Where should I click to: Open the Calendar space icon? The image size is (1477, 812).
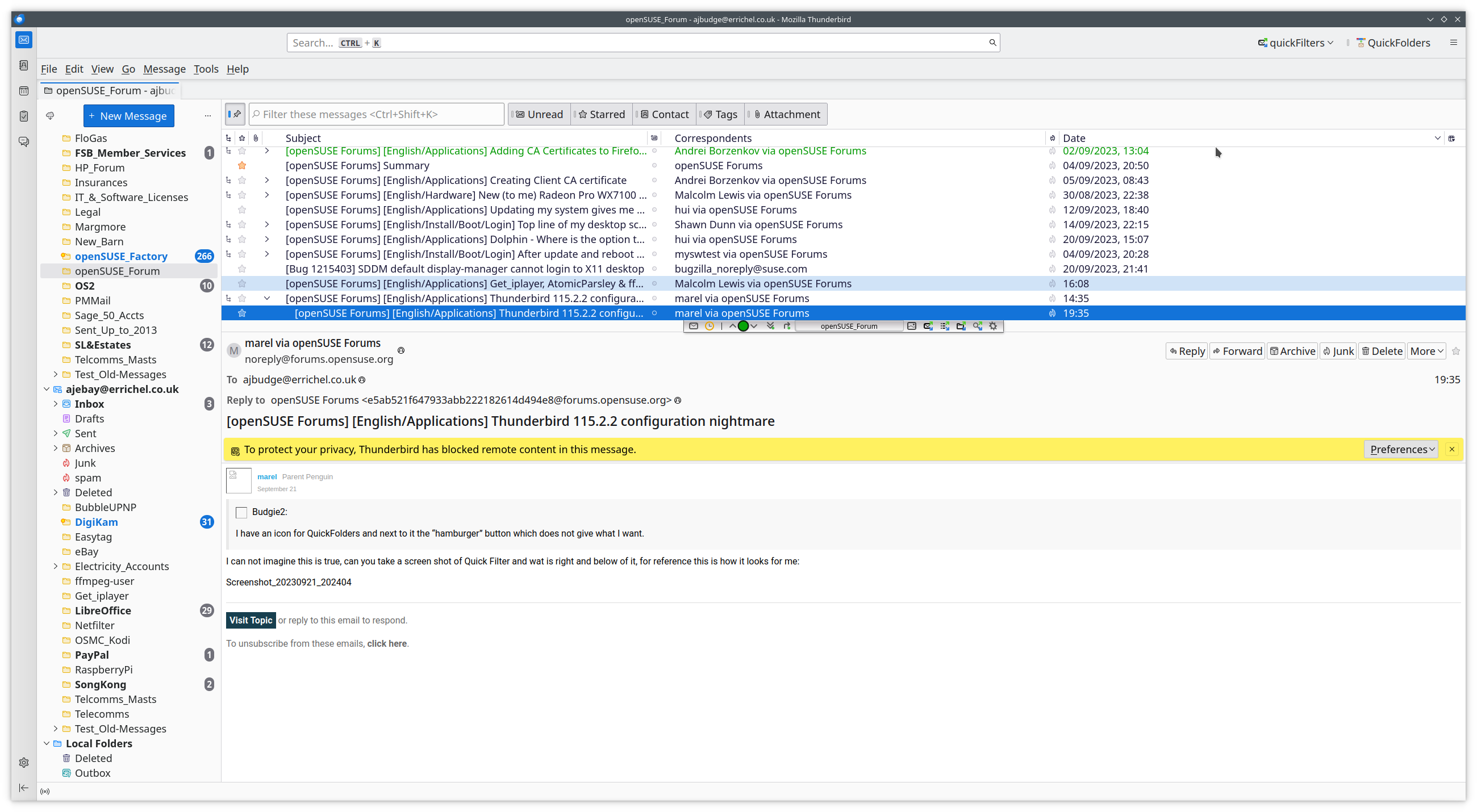pos(23,90)
